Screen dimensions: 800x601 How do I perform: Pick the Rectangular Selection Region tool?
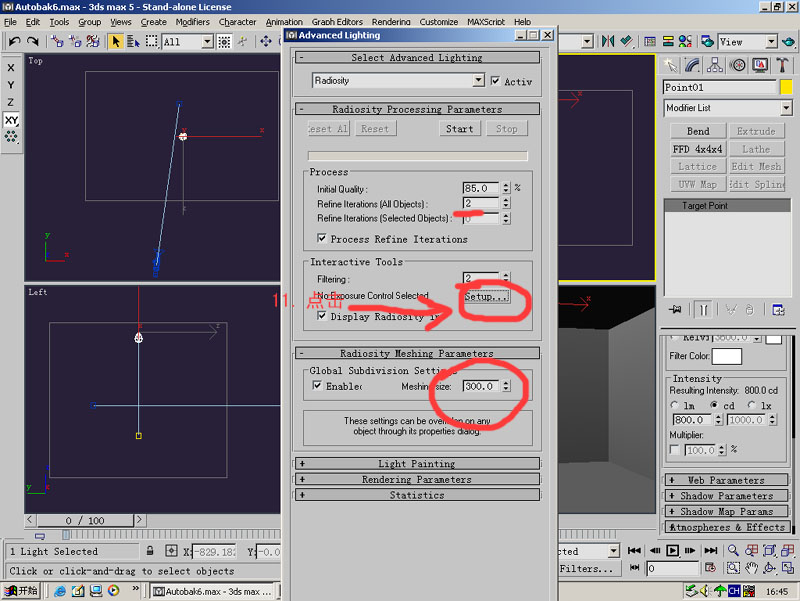[x=152, y=41]
